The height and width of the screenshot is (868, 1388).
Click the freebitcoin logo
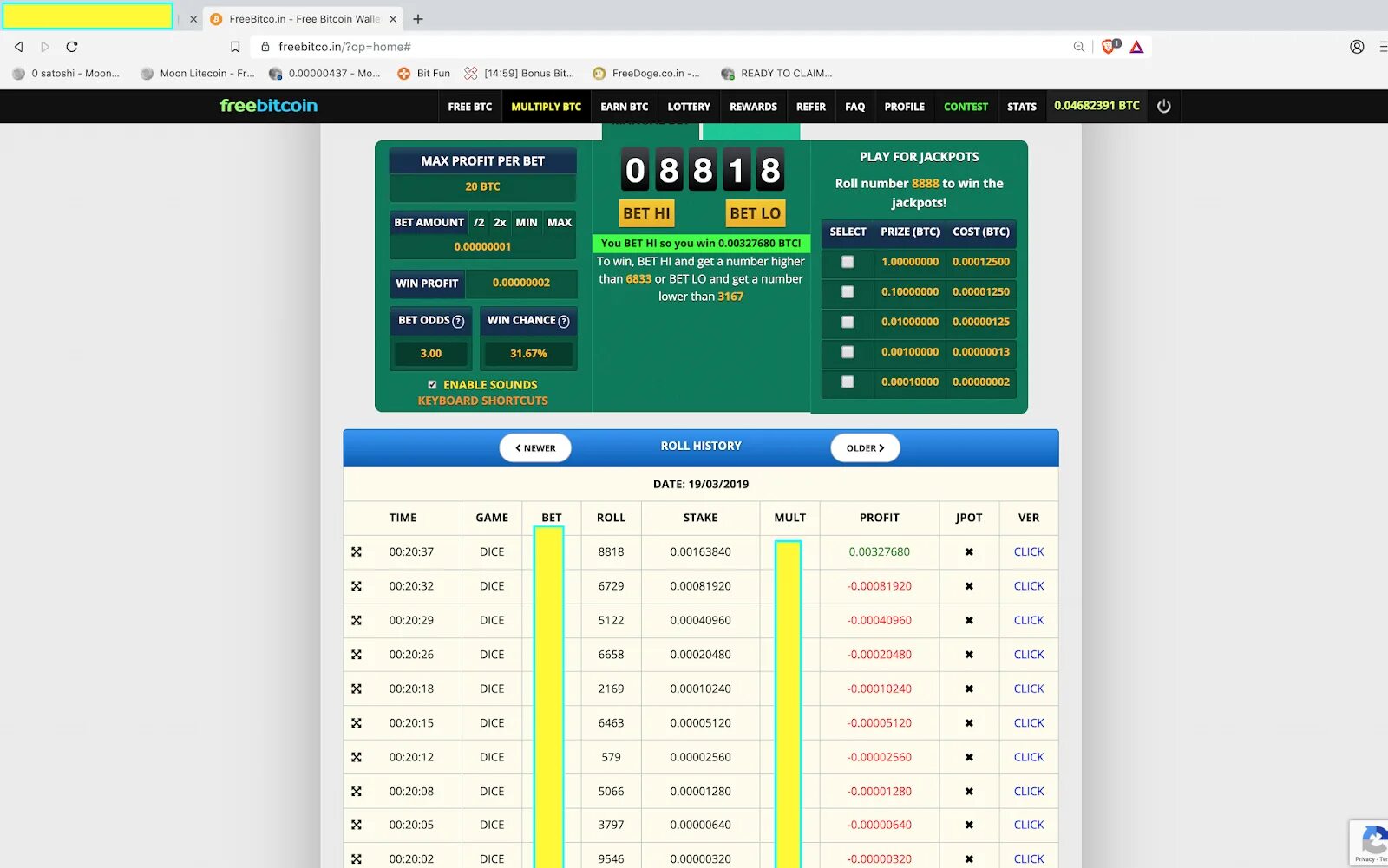tap(269, 106)
